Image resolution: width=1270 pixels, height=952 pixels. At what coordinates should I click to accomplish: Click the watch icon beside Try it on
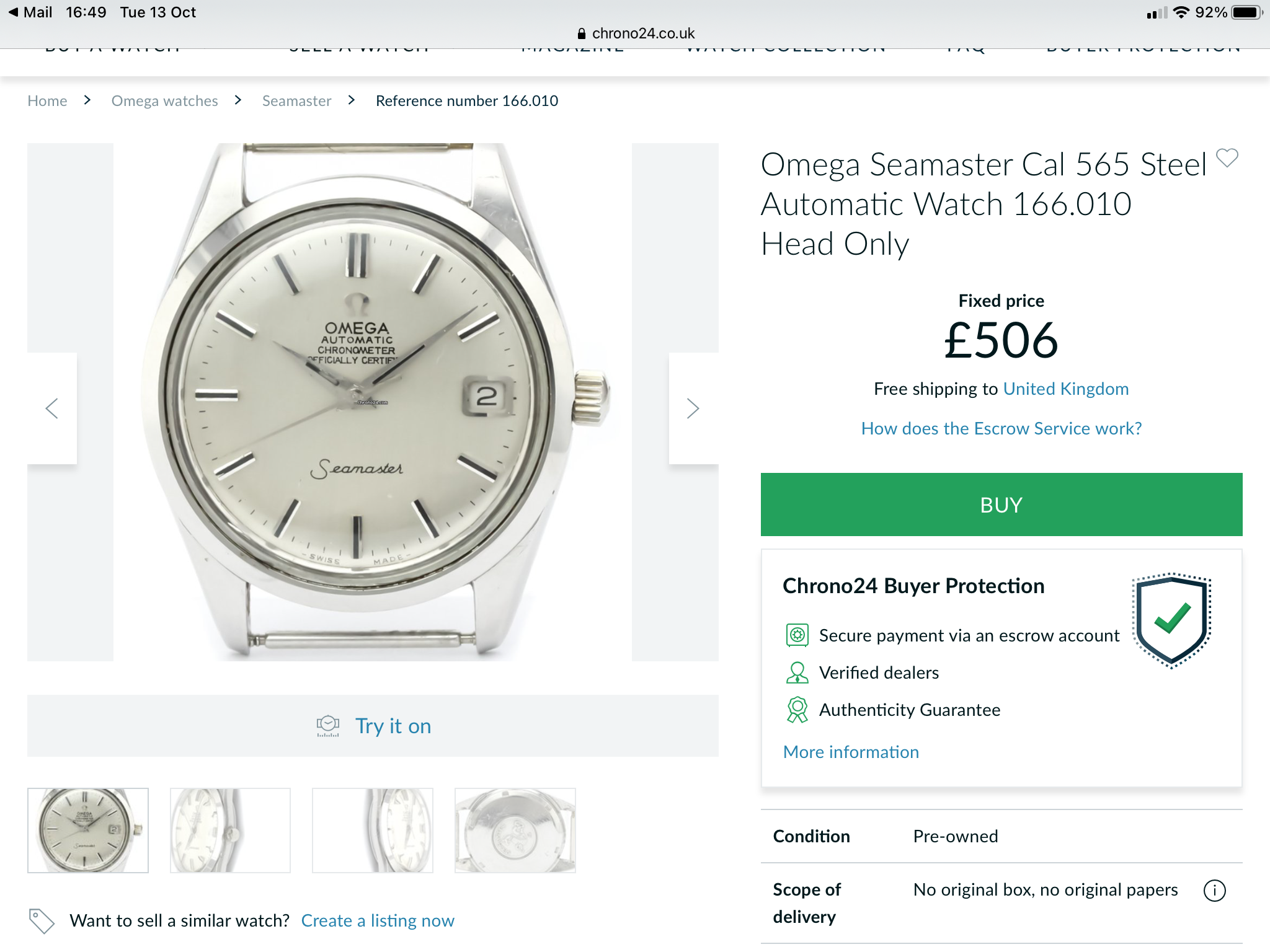pos(327,726)
